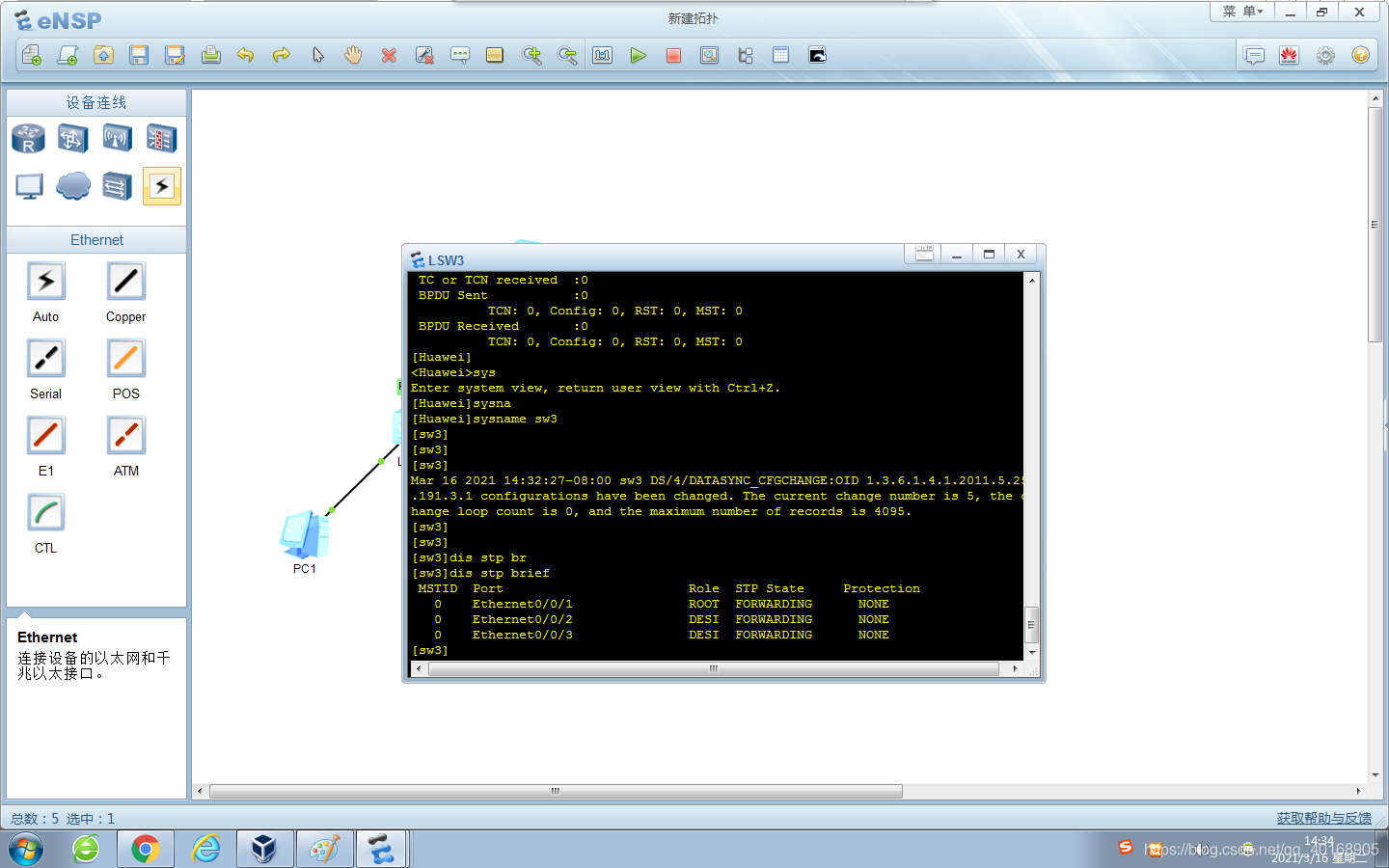Image resolution: width=1389 pixels, height=868 pixels.
Task: Select the Router device category
Action: (x=28, y=139)
